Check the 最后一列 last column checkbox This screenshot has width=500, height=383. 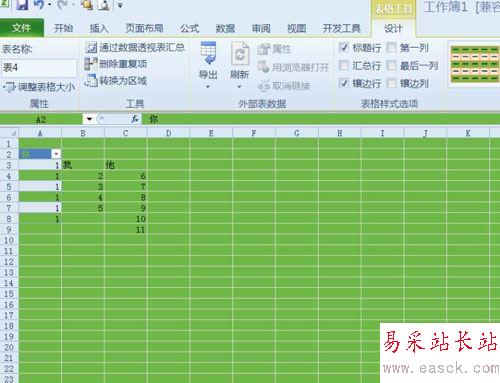(x=391, y=65)
